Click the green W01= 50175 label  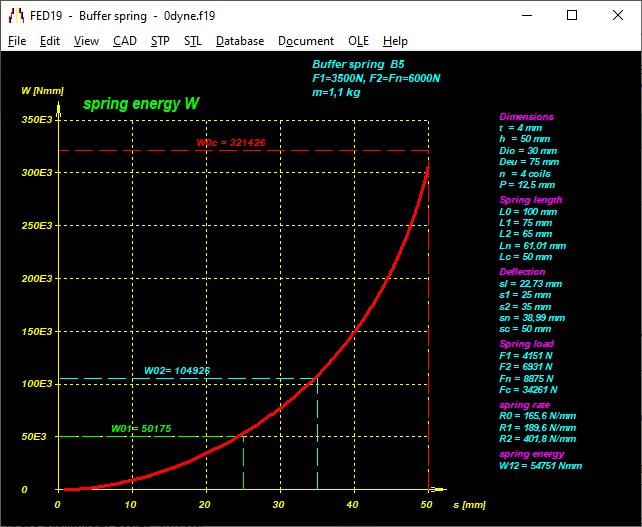coord(141,429)
